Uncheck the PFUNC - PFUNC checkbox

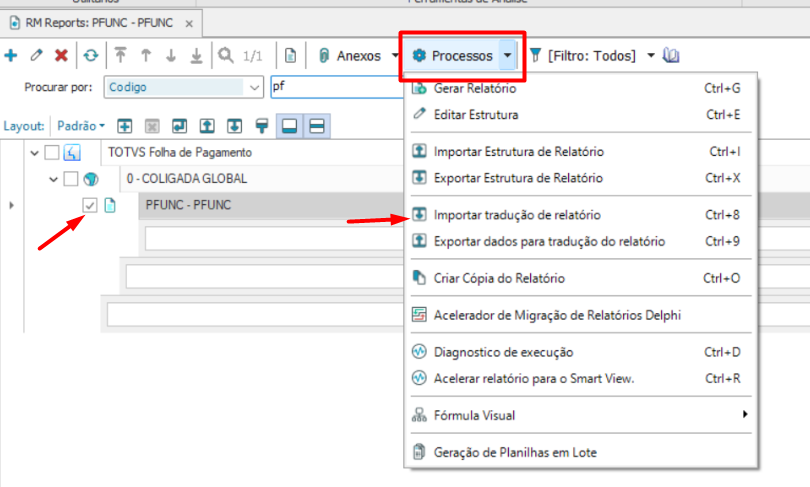pos(90,205)
